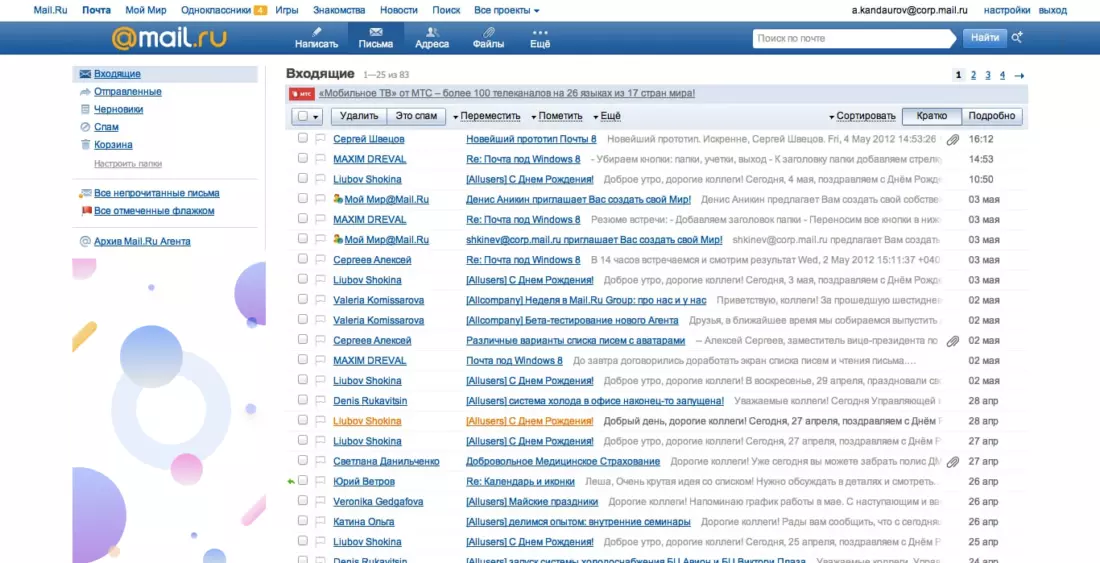Open sender Valeria Komissarova on Бета-тестирование message
Image resolution: width=1100 pixels, height=563 pixels.
coord(379,320)
